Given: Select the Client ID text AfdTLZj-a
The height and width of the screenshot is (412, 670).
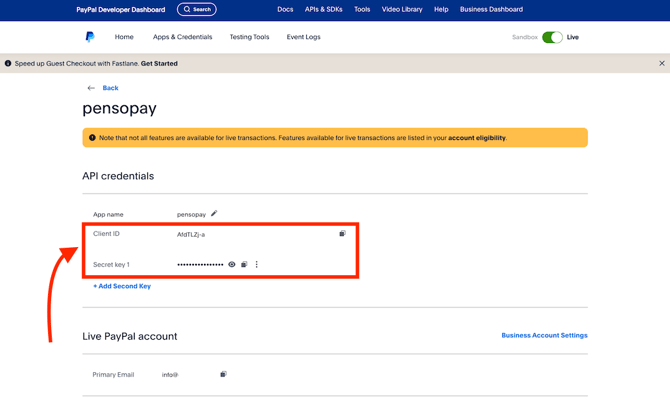Looking at the screenshot, I should (191, 234).
